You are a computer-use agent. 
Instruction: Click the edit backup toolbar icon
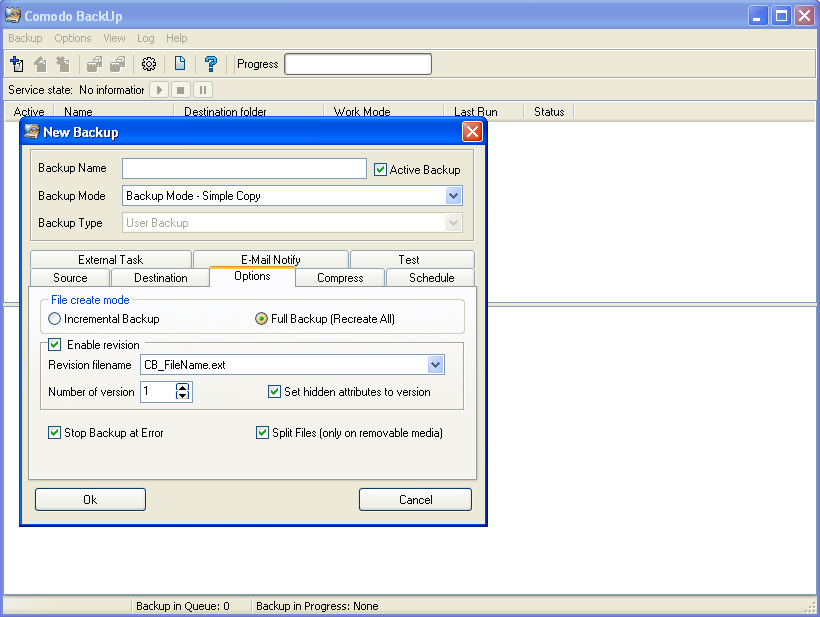click(40, 64)
